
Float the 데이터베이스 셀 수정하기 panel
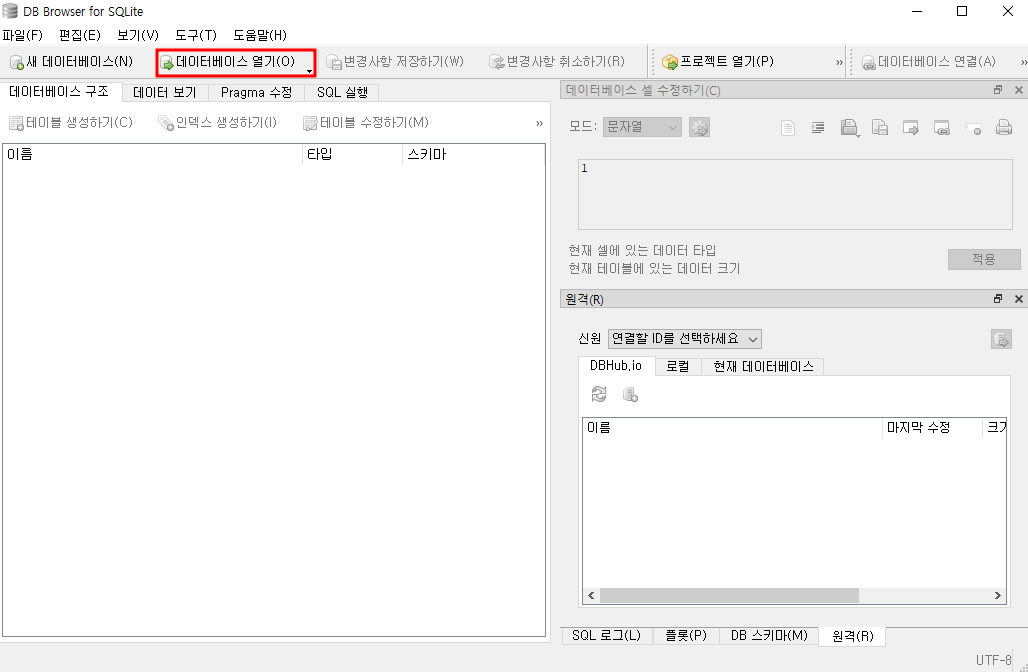point(998,90)
